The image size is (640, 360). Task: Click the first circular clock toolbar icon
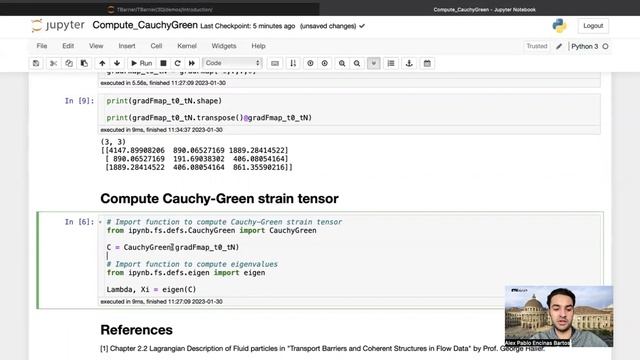310,63
